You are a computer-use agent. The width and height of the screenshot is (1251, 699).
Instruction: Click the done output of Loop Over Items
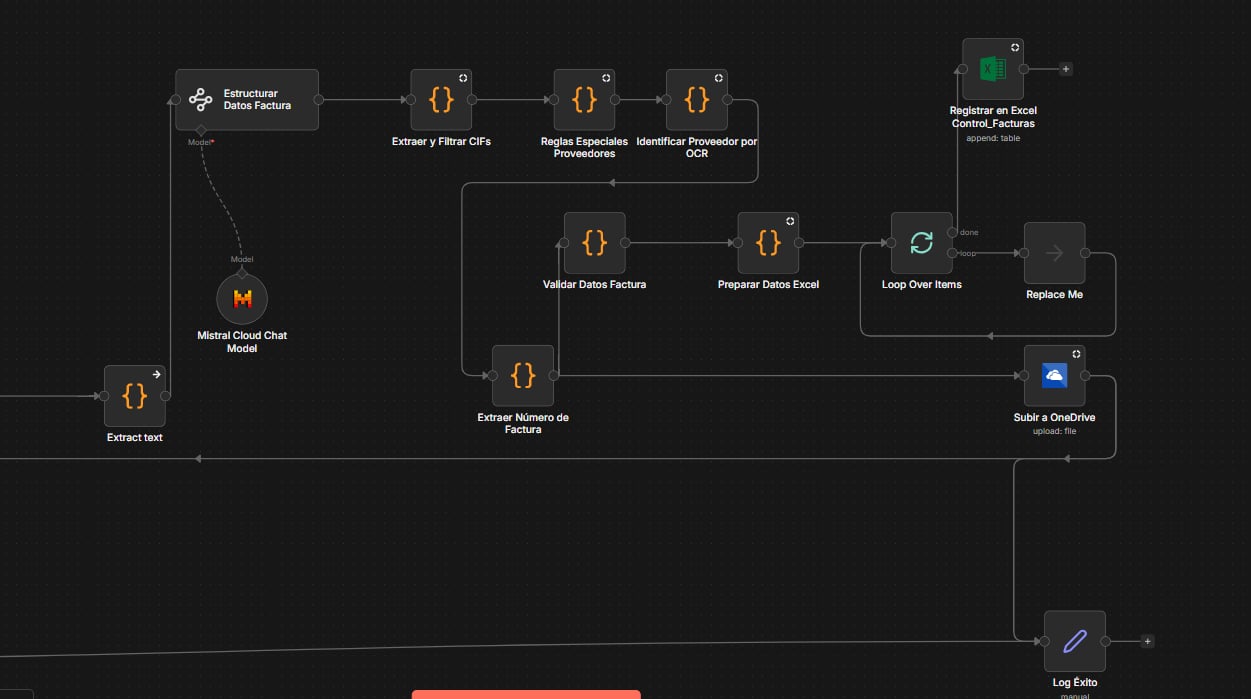952,232
